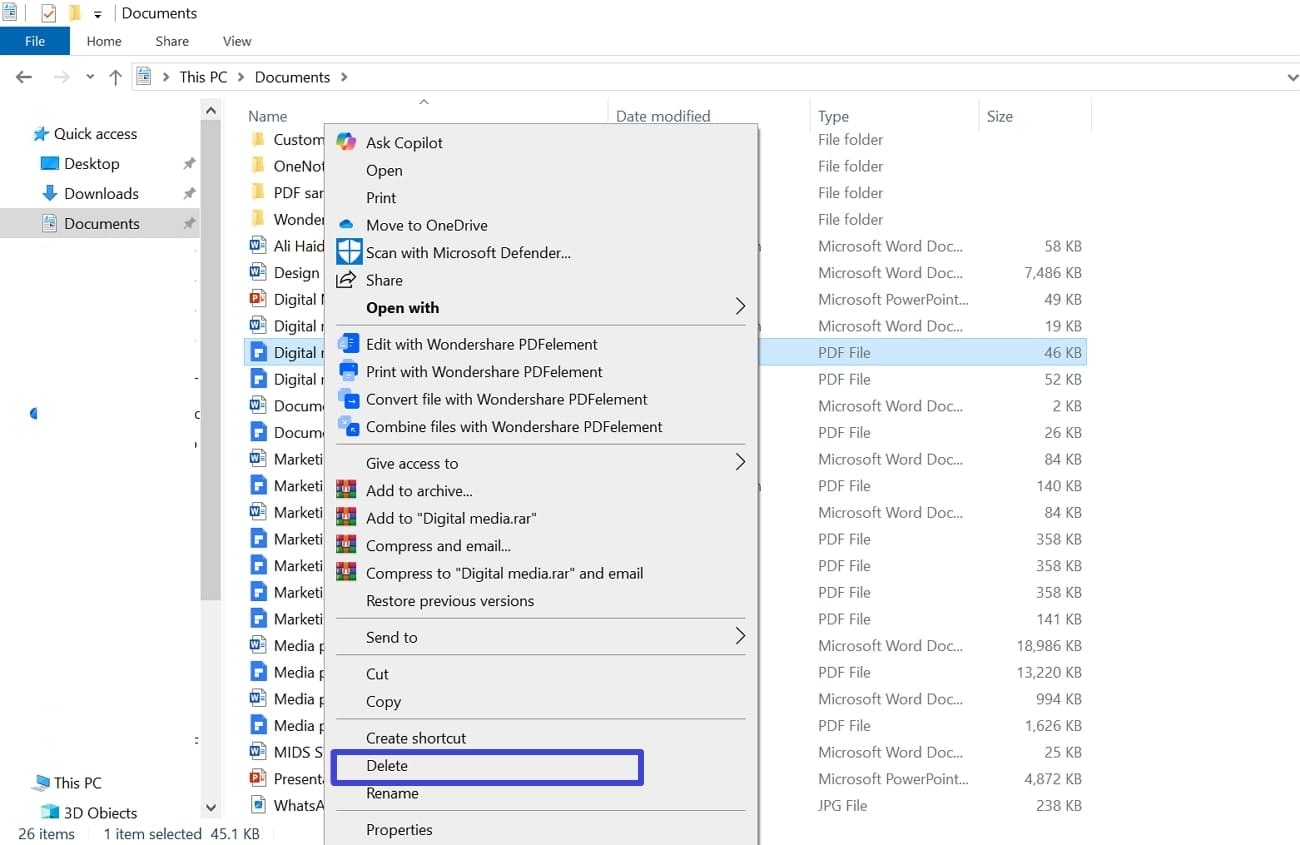Image resolution: width=1300 pixels, height=845 pixels.
Task: Unpin Desktop from Quick access
Action: (189, 163)
